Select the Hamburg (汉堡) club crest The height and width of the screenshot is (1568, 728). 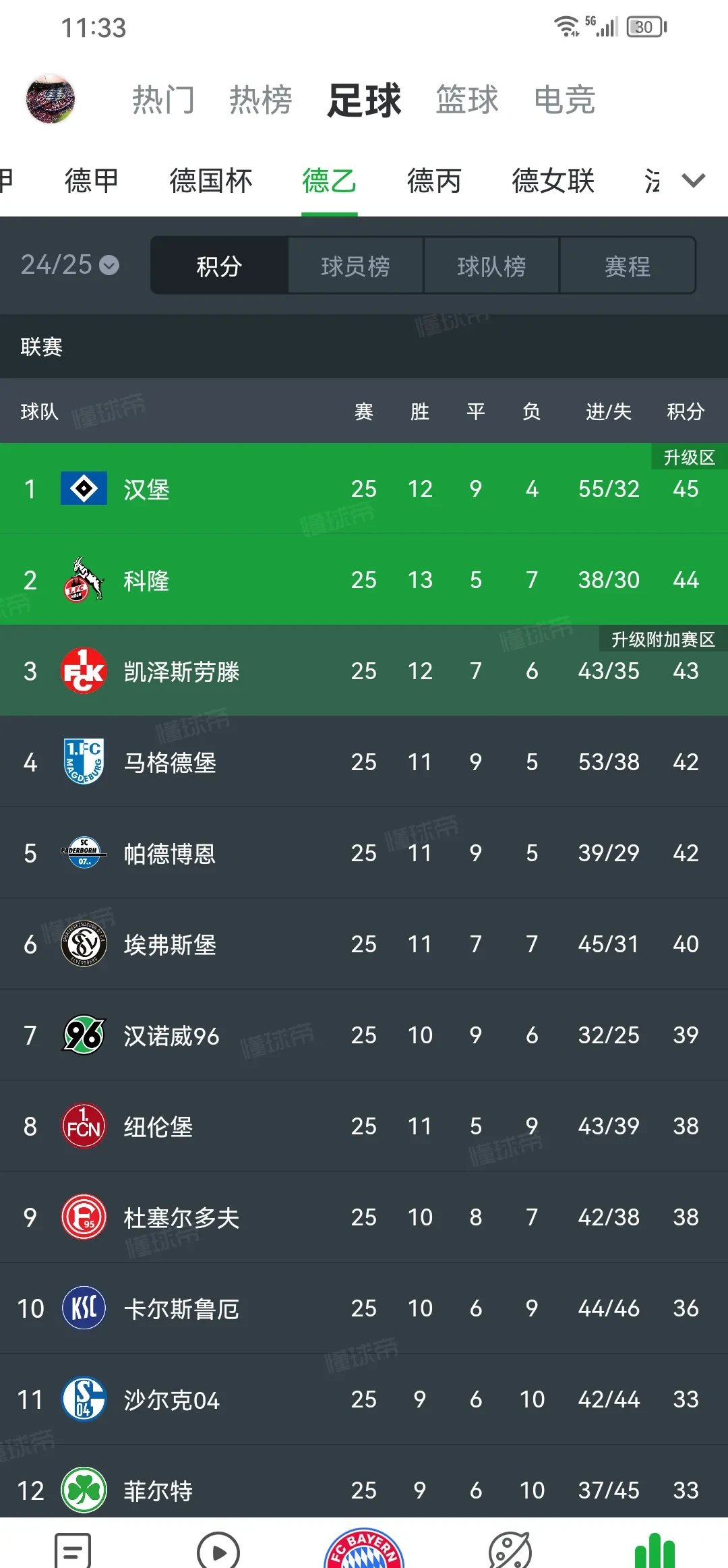coord(82,490)
